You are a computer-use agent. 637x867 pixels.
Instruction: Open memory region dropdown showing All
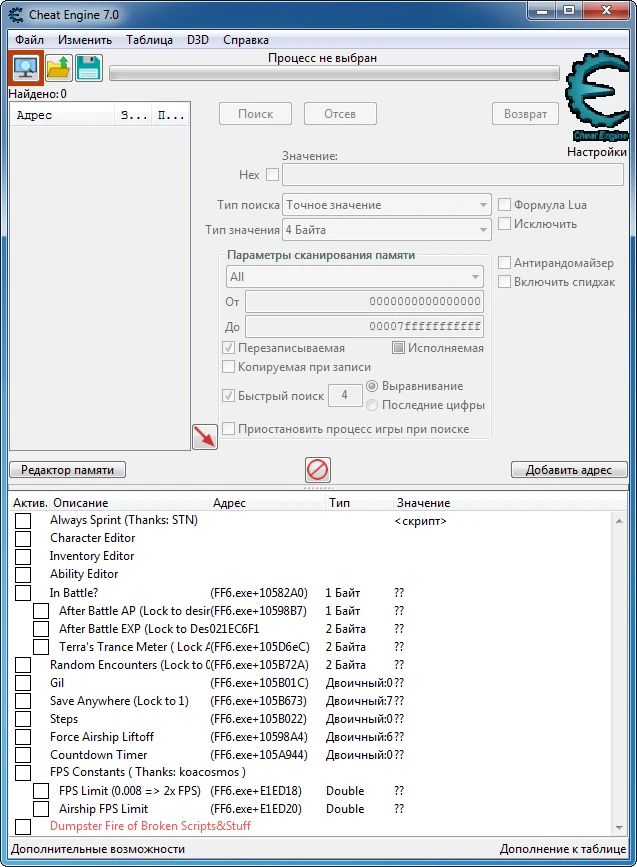(354, 277)
